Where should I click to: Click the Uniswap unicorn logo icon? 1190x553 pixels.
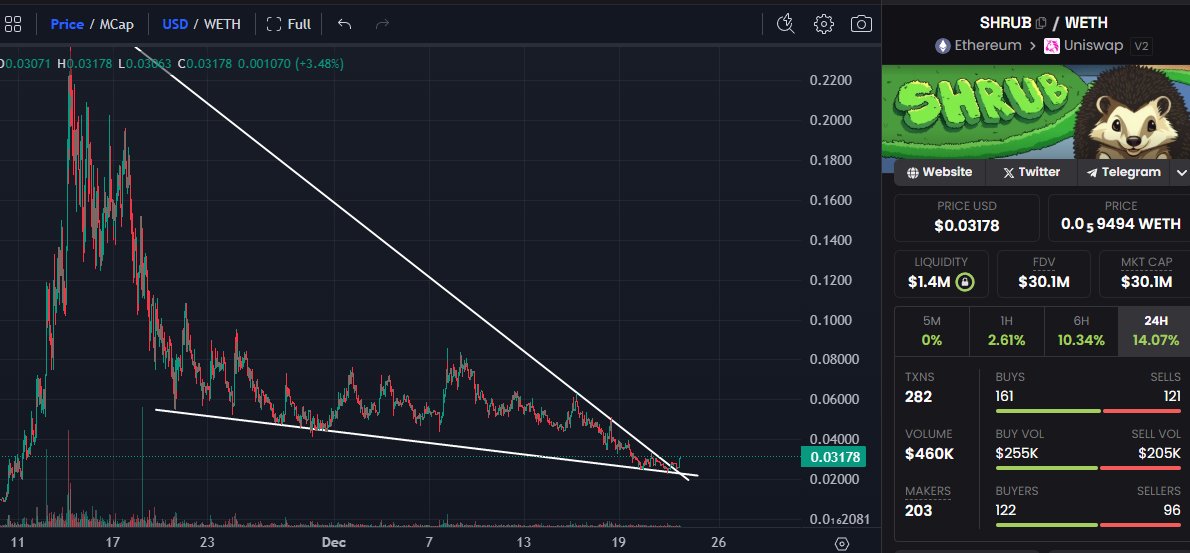1052,46
